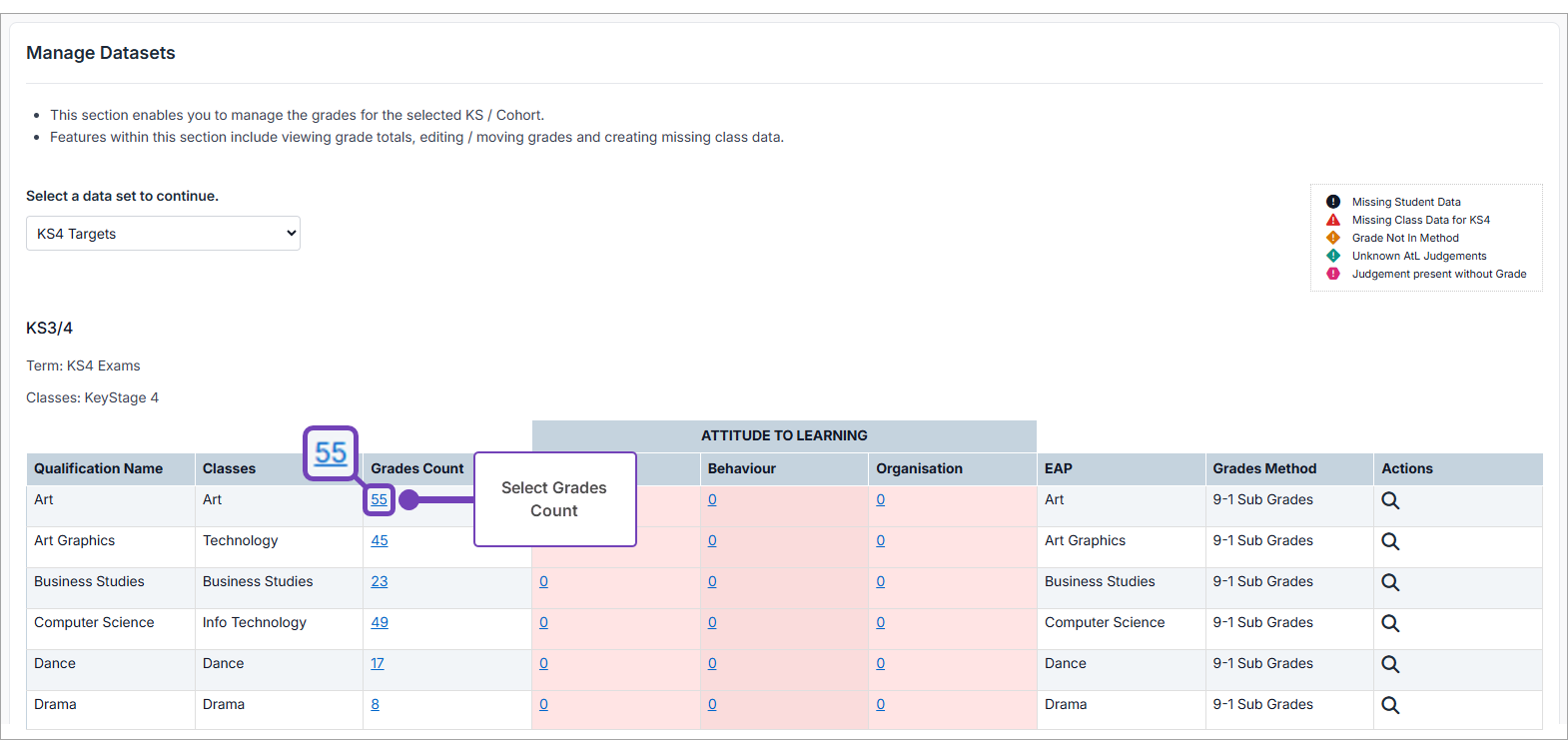Click the magnifier icon in the Art row

[x=1389, y=500]
